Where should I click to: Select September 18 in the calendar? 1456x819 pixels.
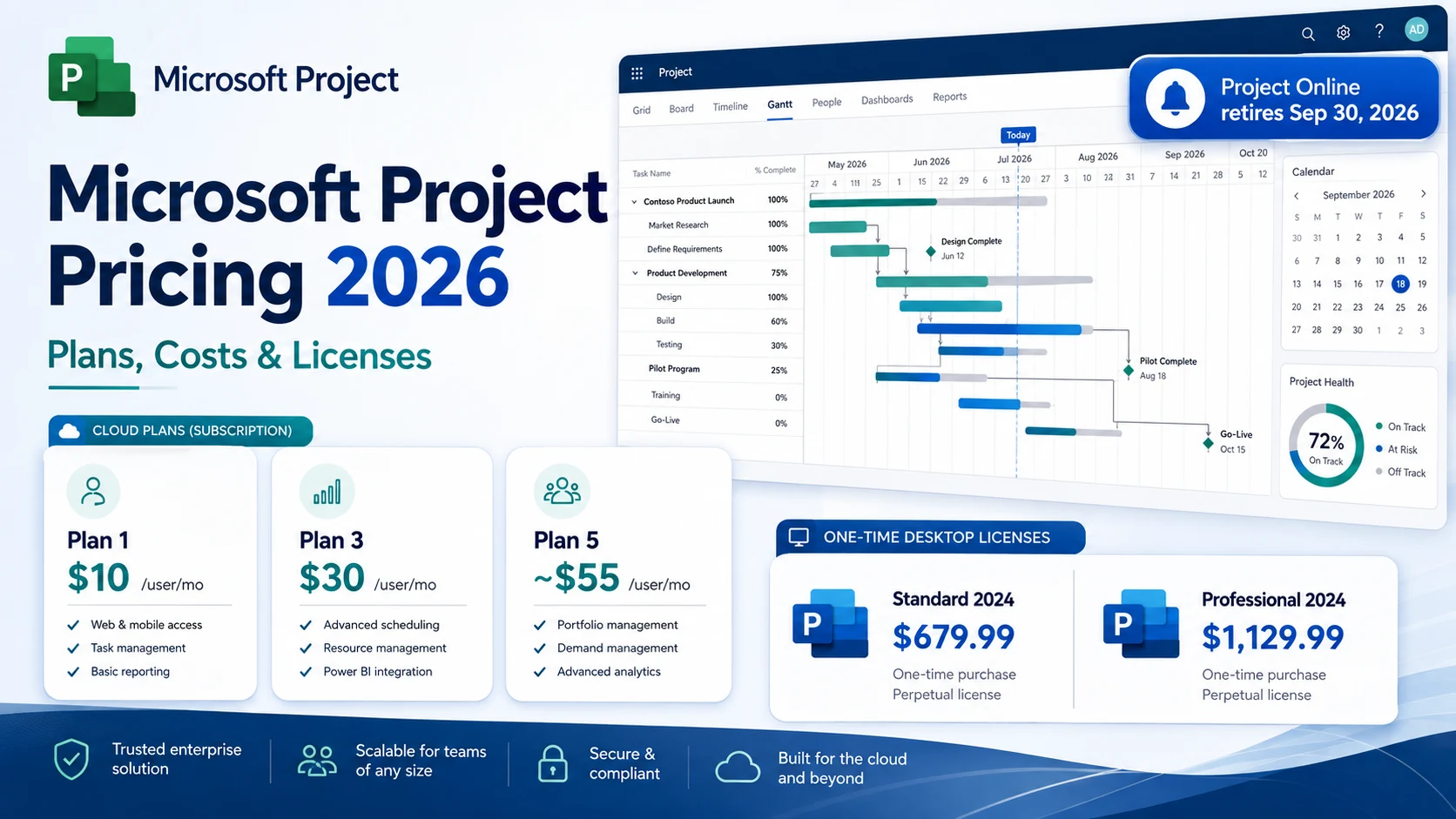point(1400,284)
